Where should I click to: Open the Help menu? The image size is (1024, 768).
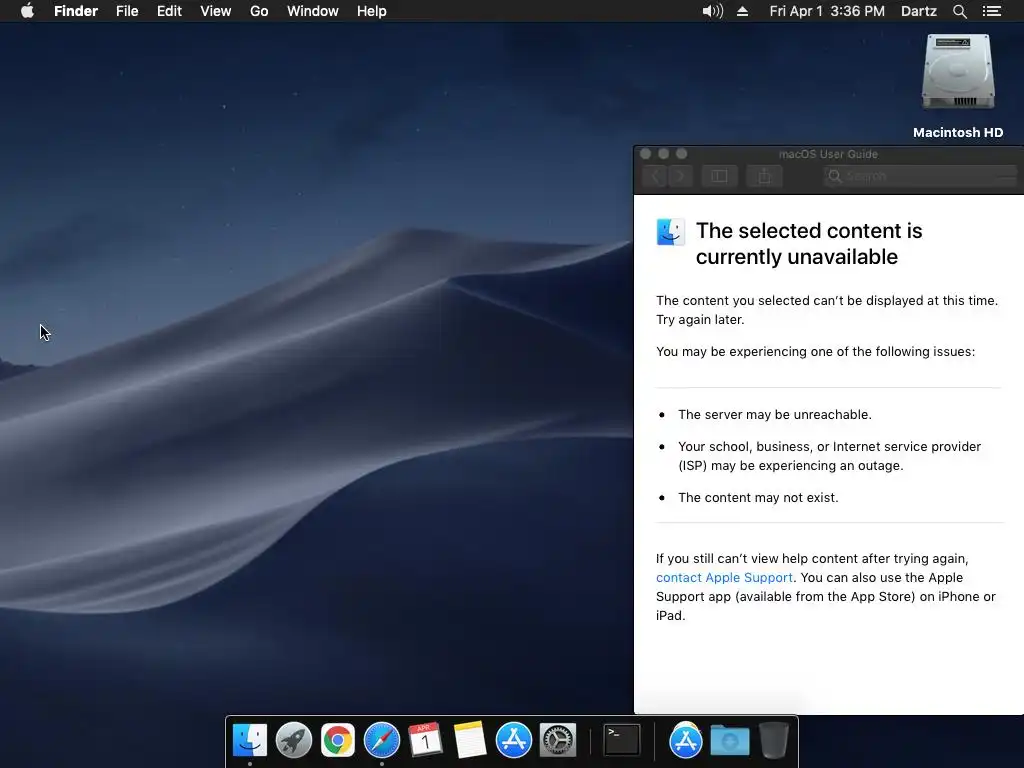pos(372,11)
